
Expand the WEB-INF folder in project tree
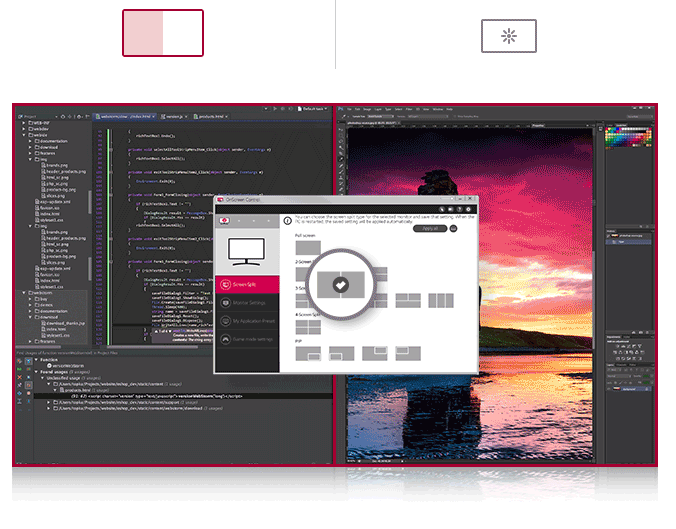coord(24,123)
